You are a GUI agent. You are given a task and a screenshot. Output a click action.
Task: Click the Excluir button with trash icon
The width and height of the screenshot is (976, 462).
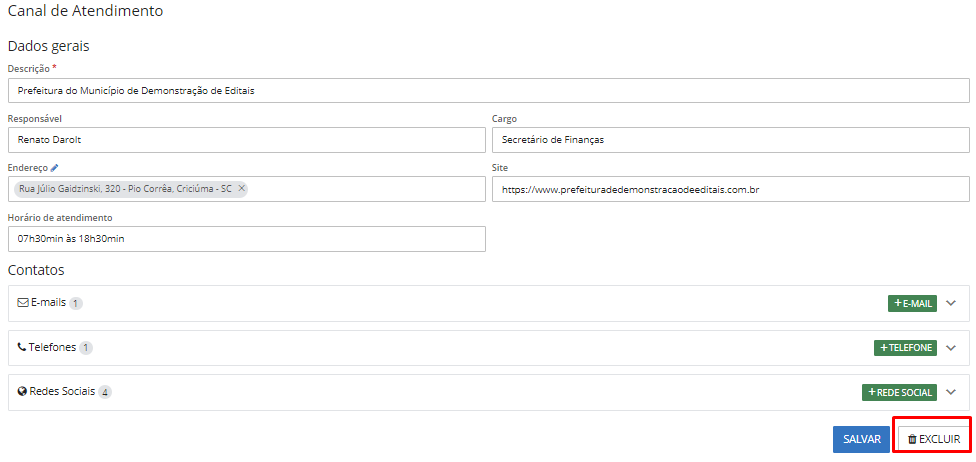[933, 439]
